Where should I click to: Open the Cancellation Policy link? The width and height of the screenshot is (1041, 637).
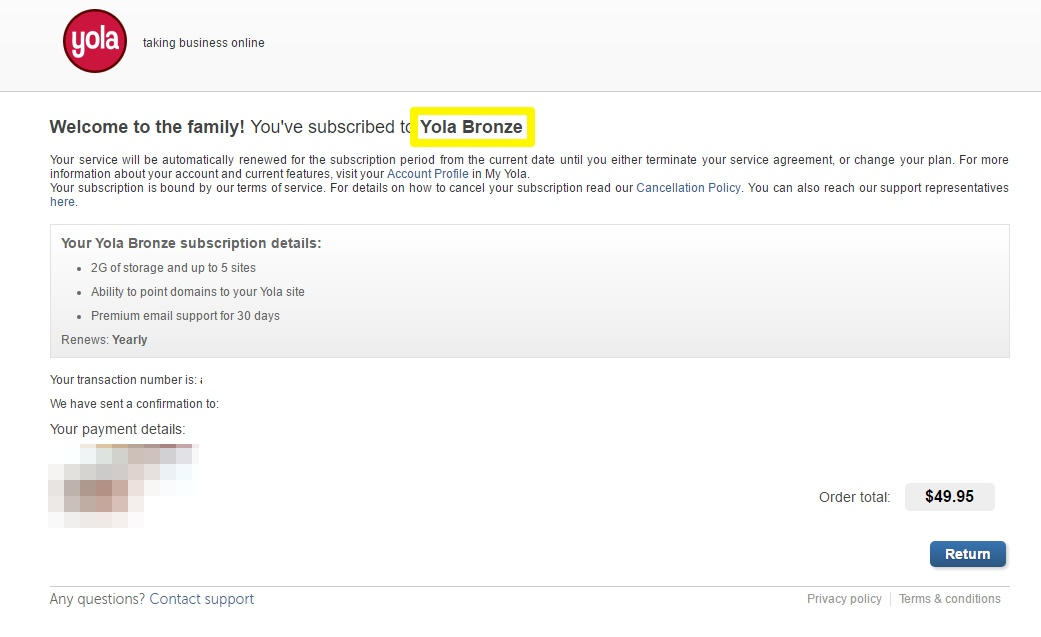click(x=688, y=188)
